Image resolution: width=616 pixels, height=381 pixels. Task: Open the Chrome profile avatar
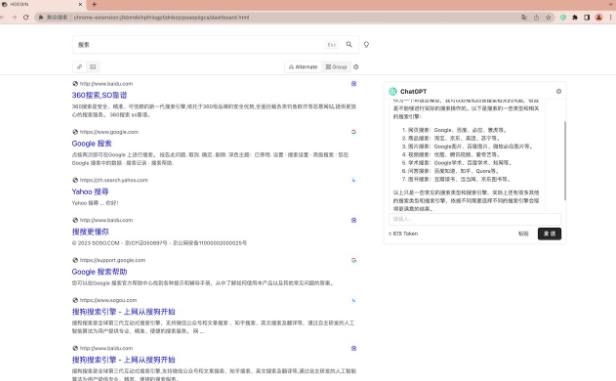coord(599,17)
